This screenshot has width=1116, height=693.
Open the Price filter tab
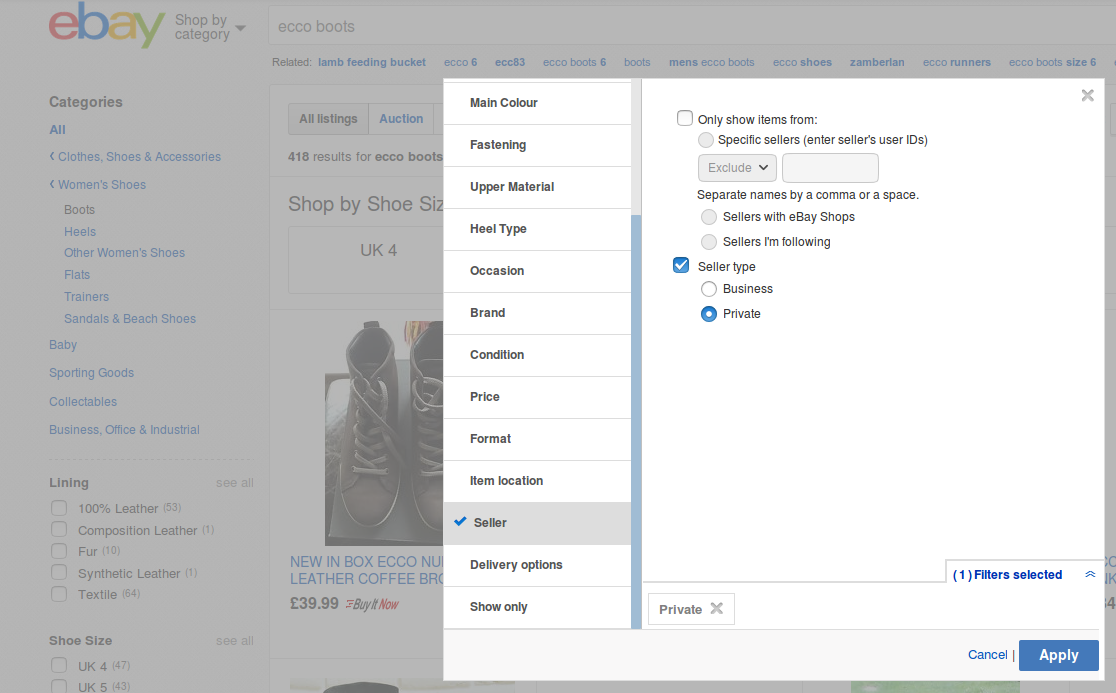point(537,397)
